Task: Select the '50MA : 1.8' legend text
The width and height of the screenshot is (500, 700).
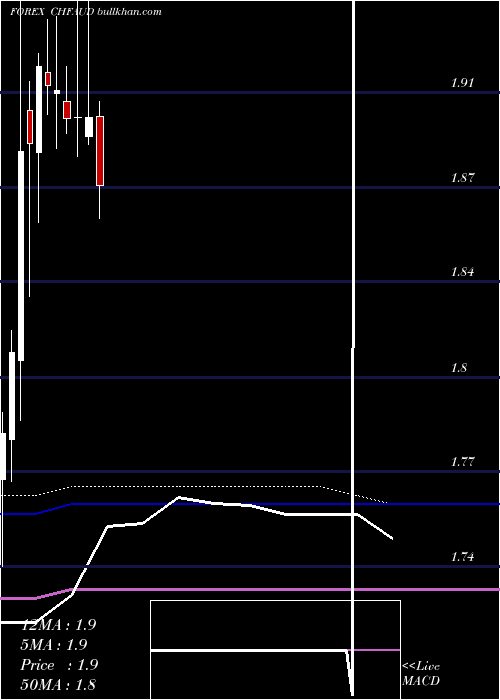Action: [58, 684]
